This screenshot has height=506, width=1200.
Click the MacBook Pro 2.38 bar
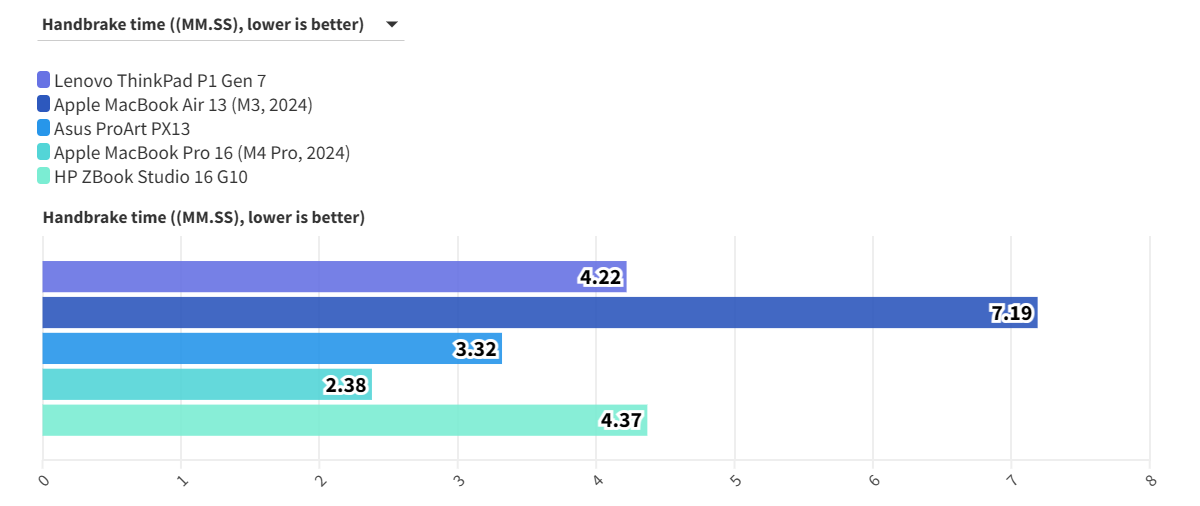click(x=180, y=385)
